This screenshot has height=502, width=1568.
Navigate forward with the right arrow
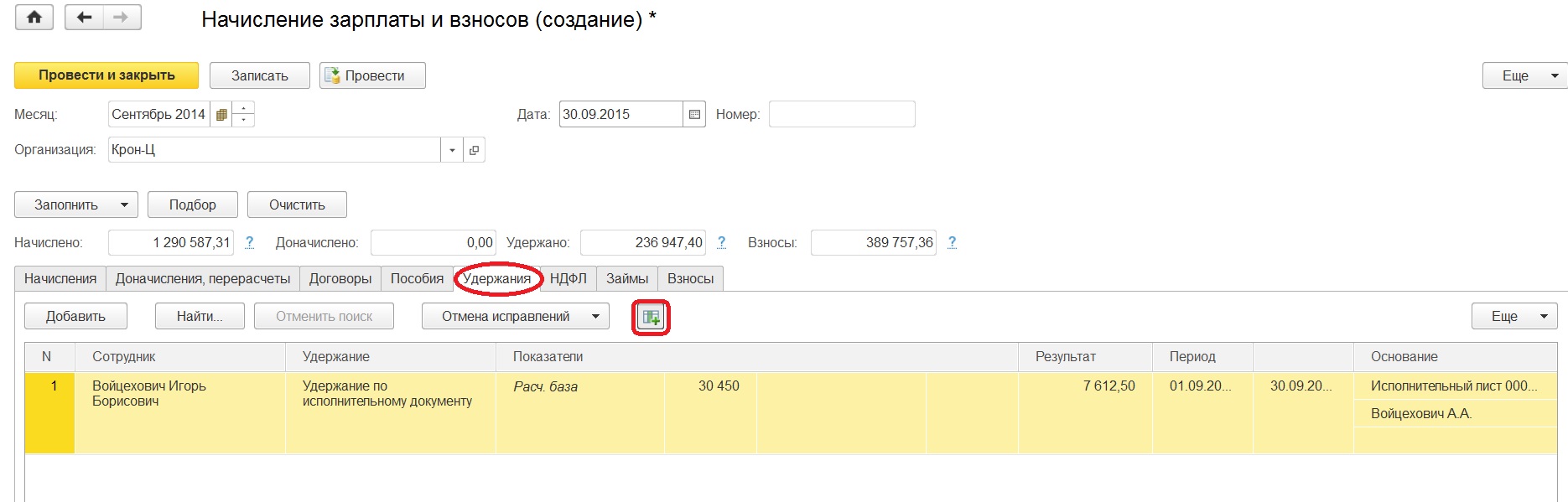point(122,18)
